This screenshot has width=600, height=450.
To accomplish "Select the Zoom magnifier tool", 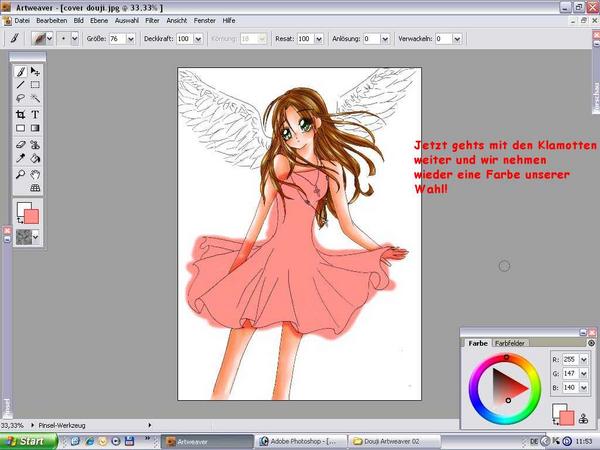I will click(x=21, y=174).
